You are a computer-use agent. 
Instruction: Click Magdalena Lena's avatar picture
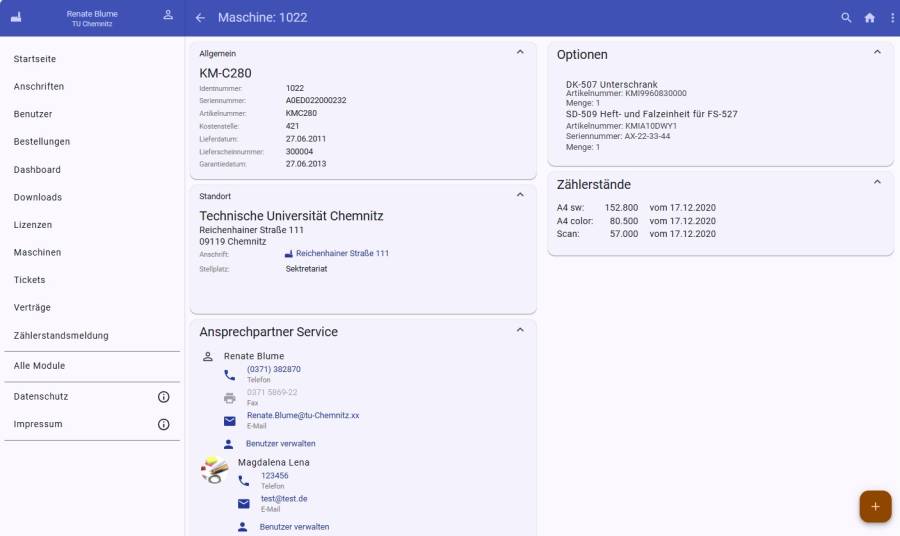214,471
